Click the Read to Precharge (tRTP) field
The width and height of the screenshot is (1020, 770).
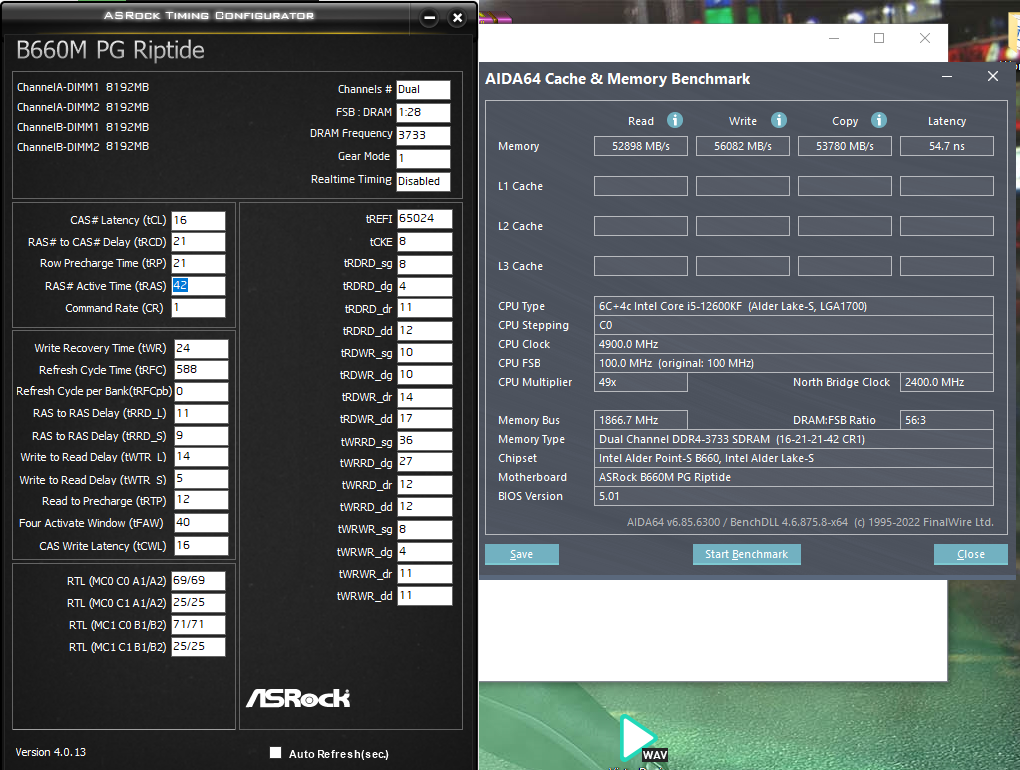click(202, 499)
